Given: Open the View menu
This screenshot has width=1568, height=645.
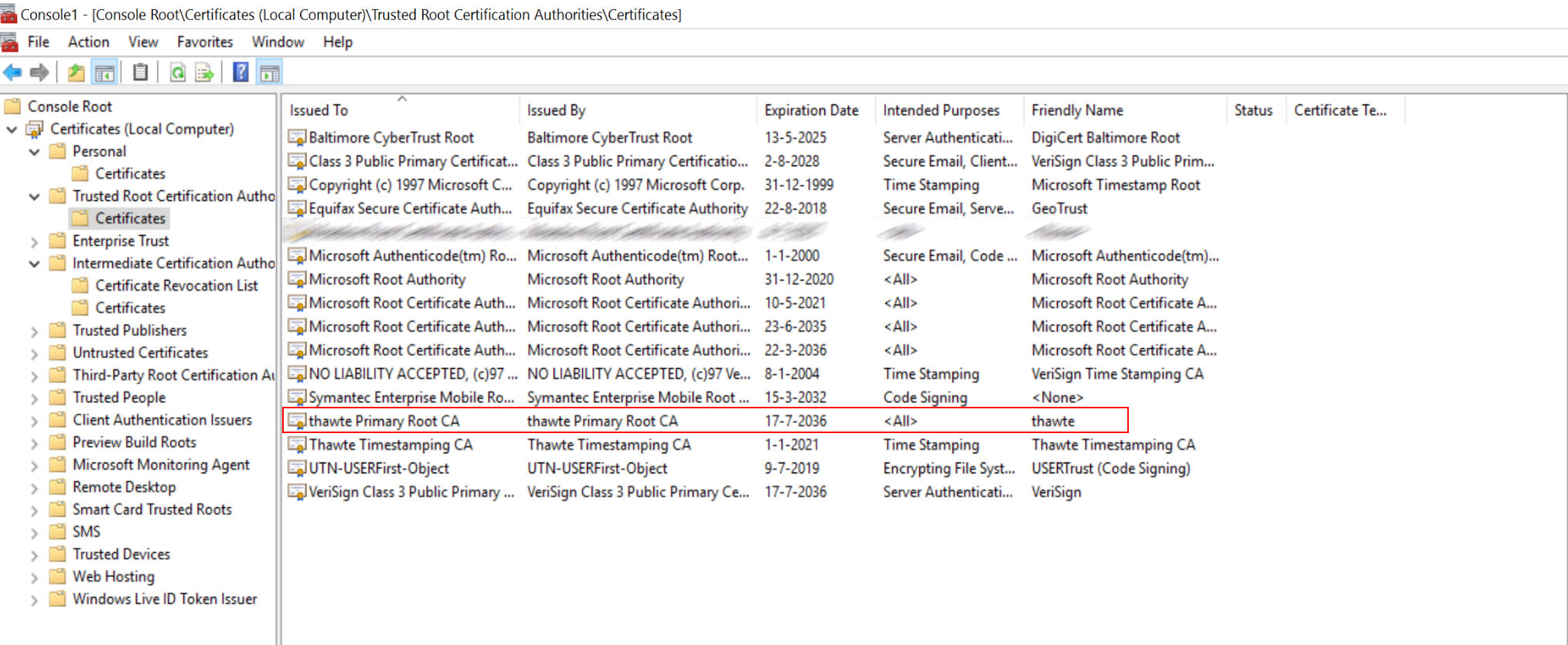Looking at the screenshot, I should [x=143, y=42].
